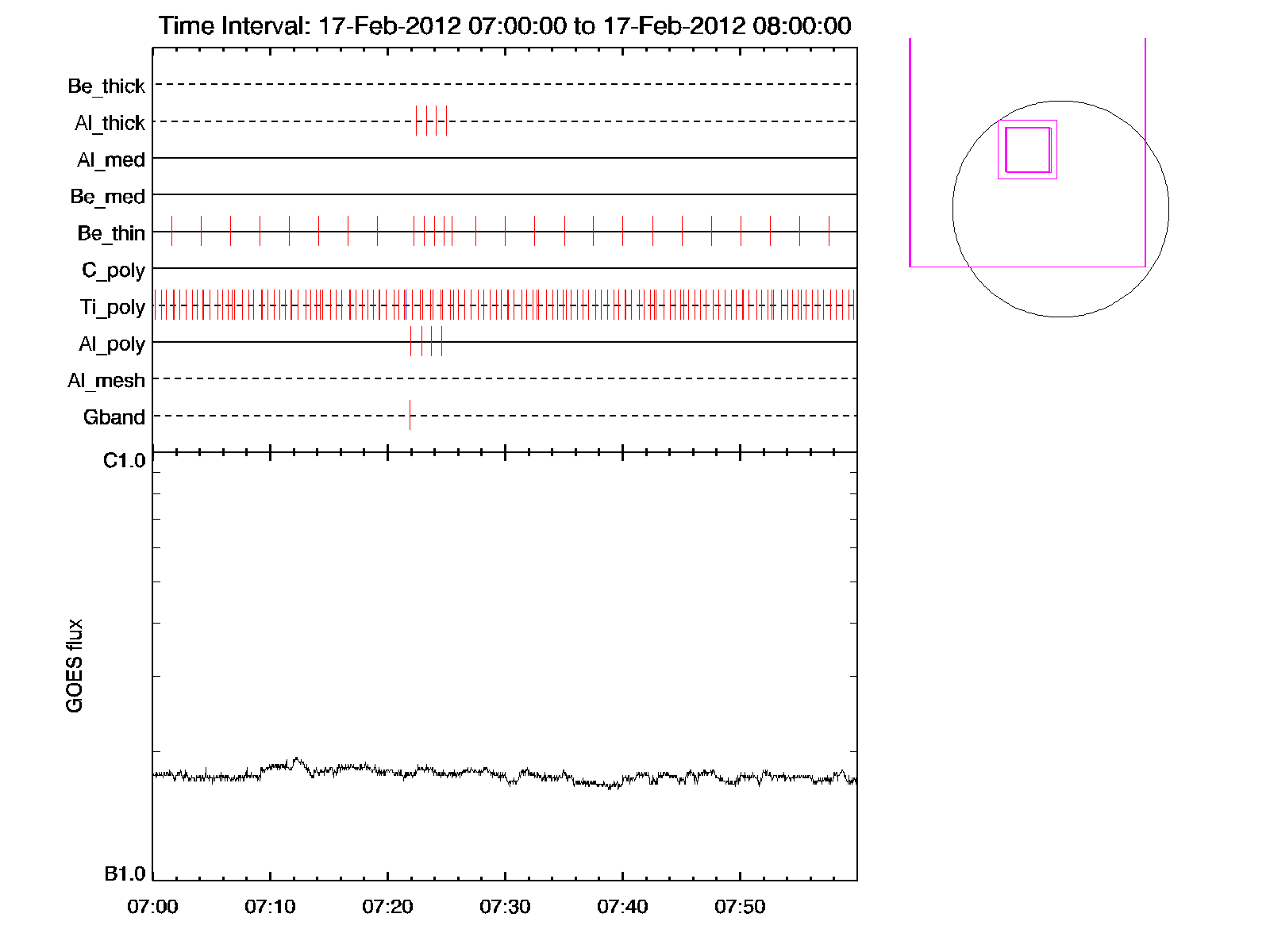Click the C1.0 flux level label
Image resolution: width=1270 pixels, height=952 pixels.
(125, 461)
